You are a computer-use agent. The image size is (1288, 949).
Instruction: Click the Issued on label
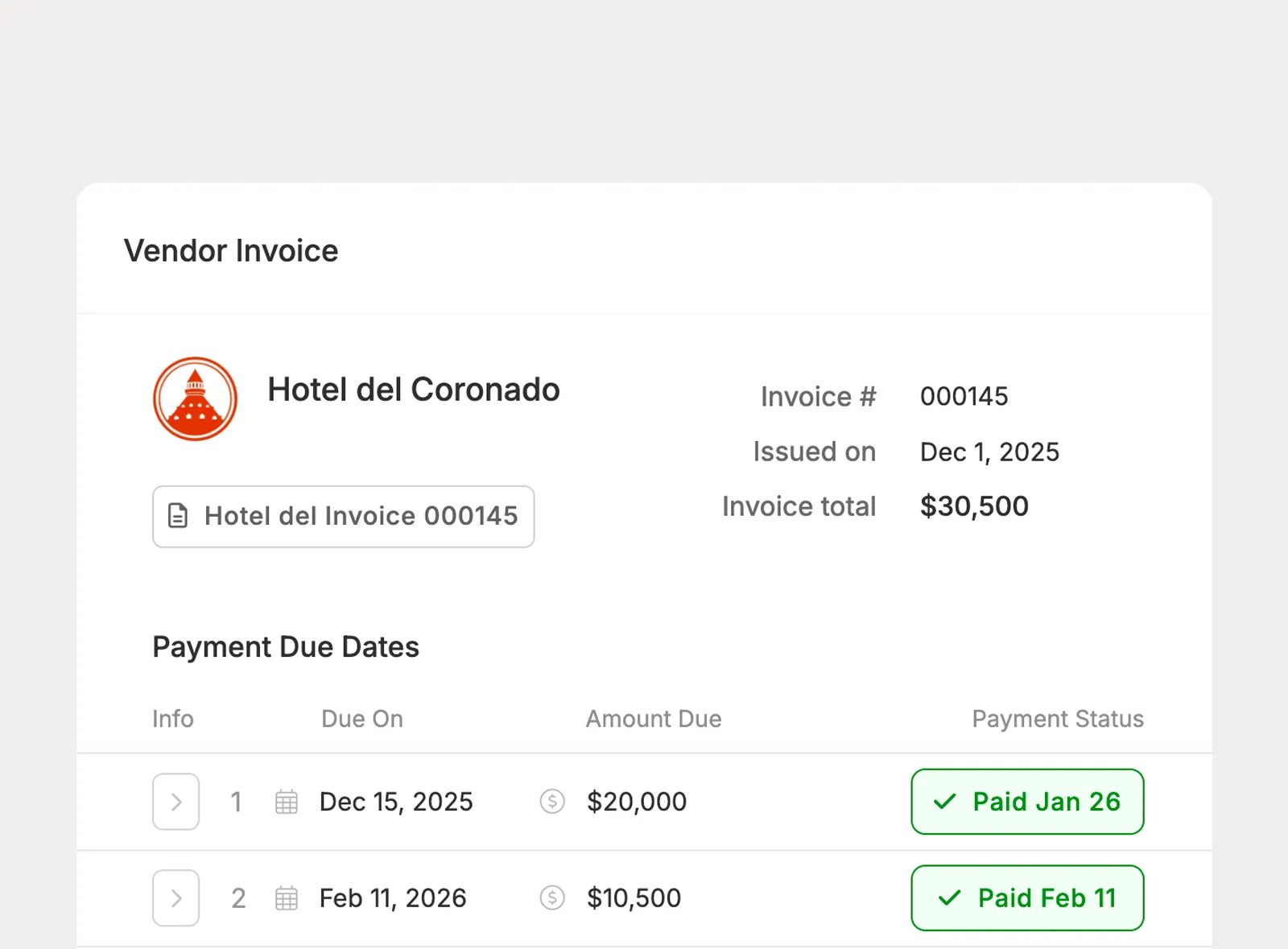pyautogui.click(x=815, y=452)
